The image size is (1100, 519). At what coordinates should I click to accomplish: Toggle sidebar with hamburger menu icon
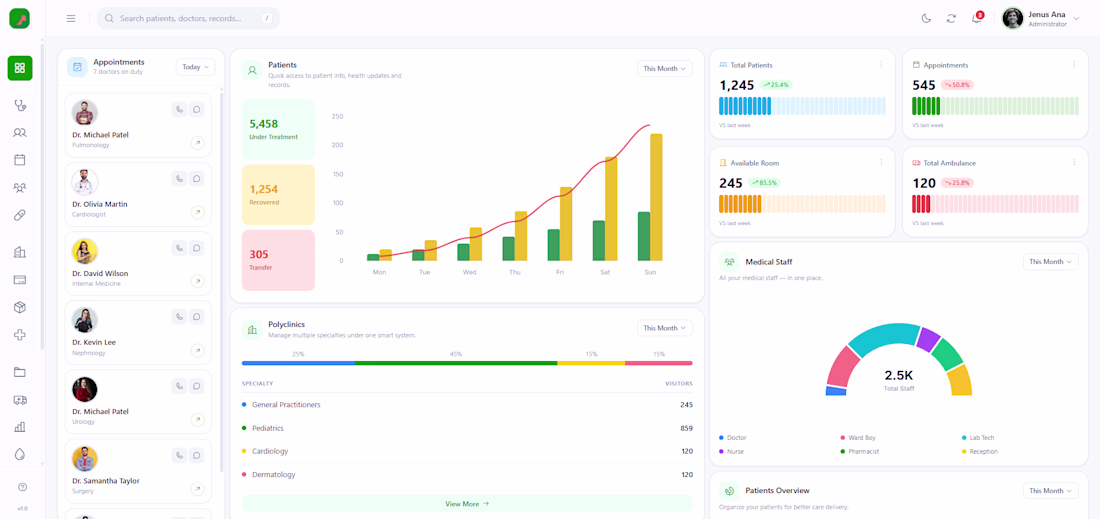71,18
